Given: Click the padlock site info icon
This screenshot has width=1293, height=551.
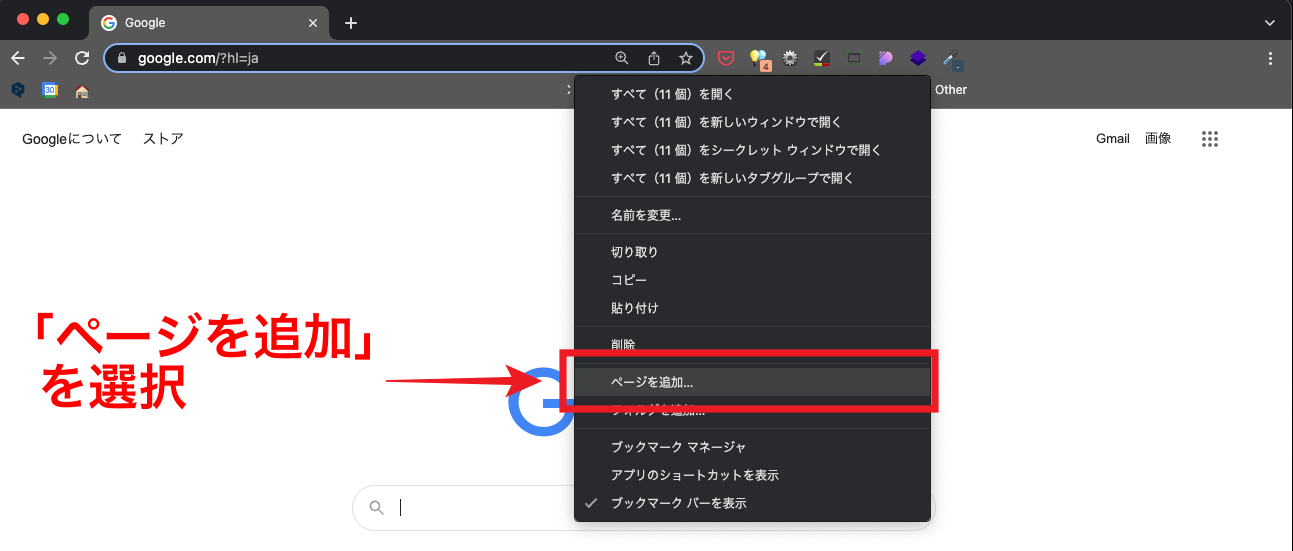Looking at the screenshot, I should click(122, 58).
